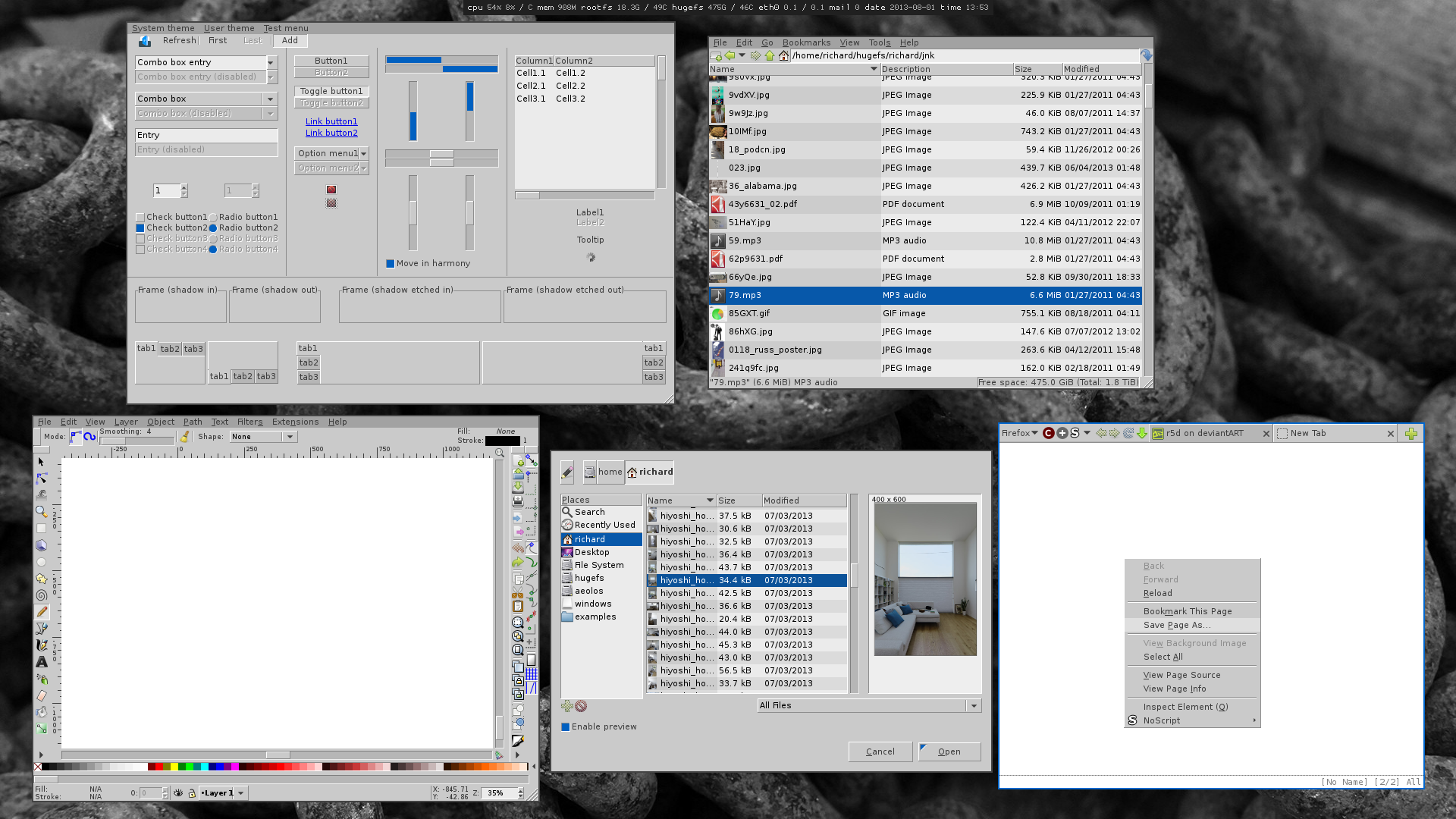
Task: Open a new Firefox tab with plus icon
Action: click(x=1410, y=434)
